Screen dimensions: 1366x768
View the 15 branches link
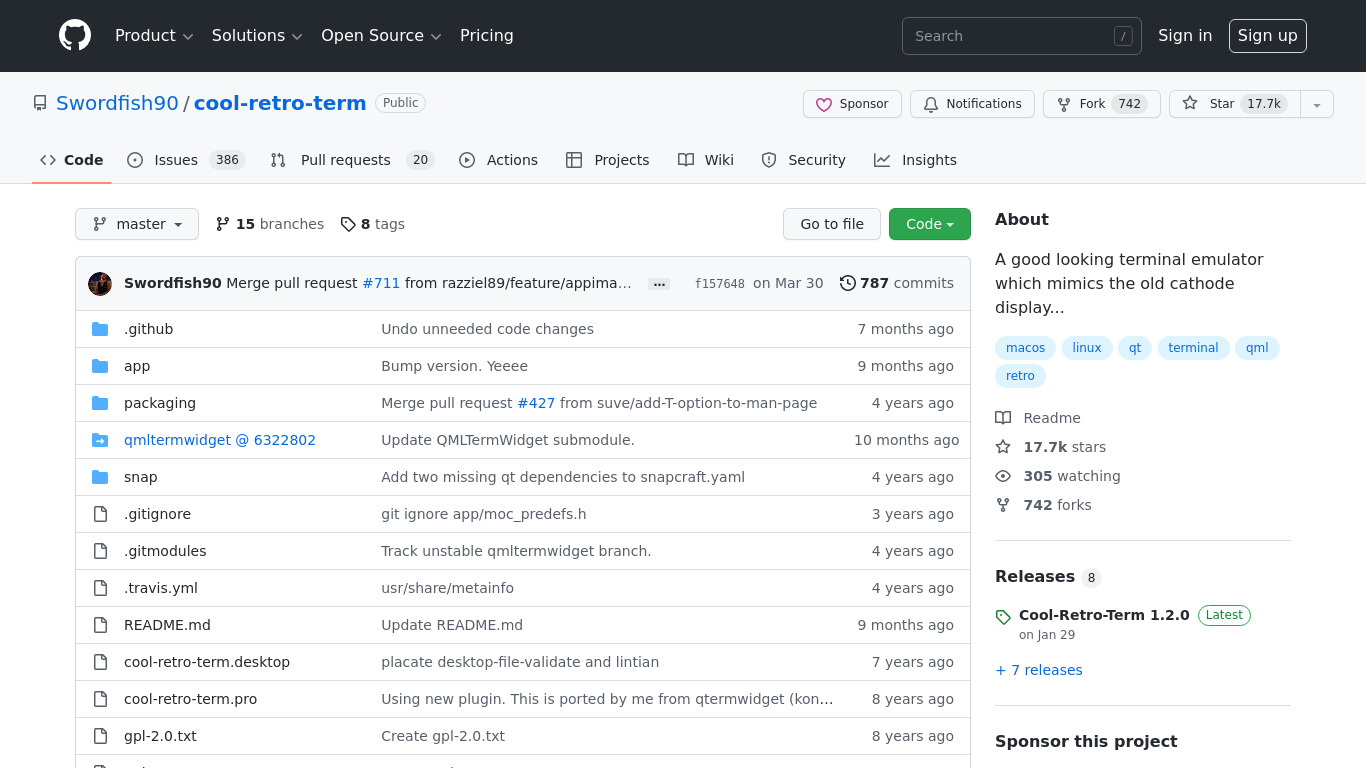[x=270, y=224]
